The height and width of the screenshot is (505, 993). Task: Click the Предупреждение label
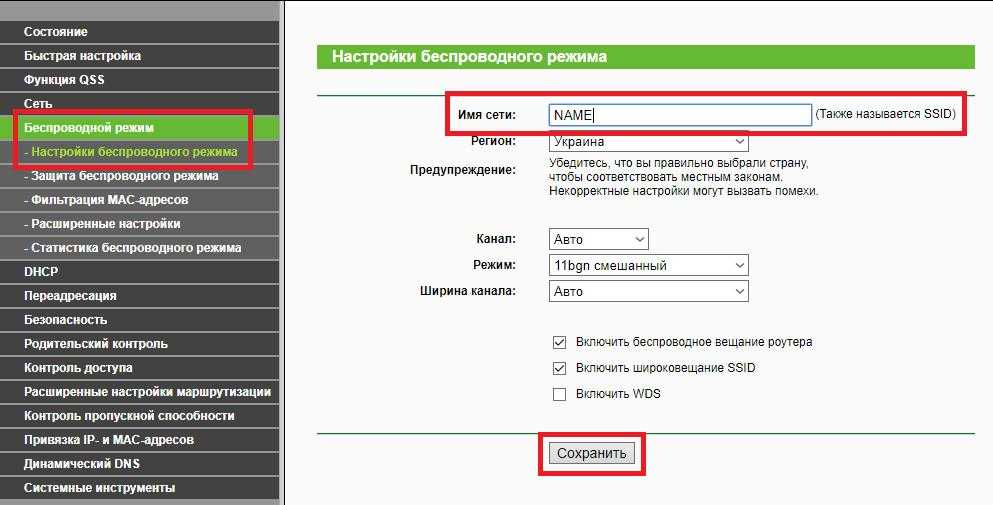tap(463, 170)
